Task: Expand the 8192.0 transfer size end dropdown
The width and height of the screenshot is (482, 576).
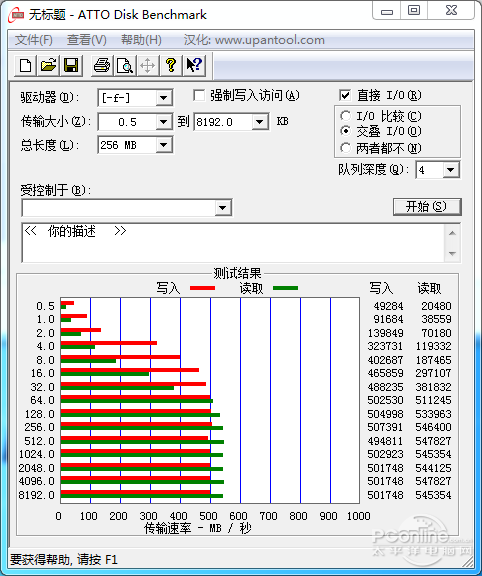Action: tap(259, 122)
